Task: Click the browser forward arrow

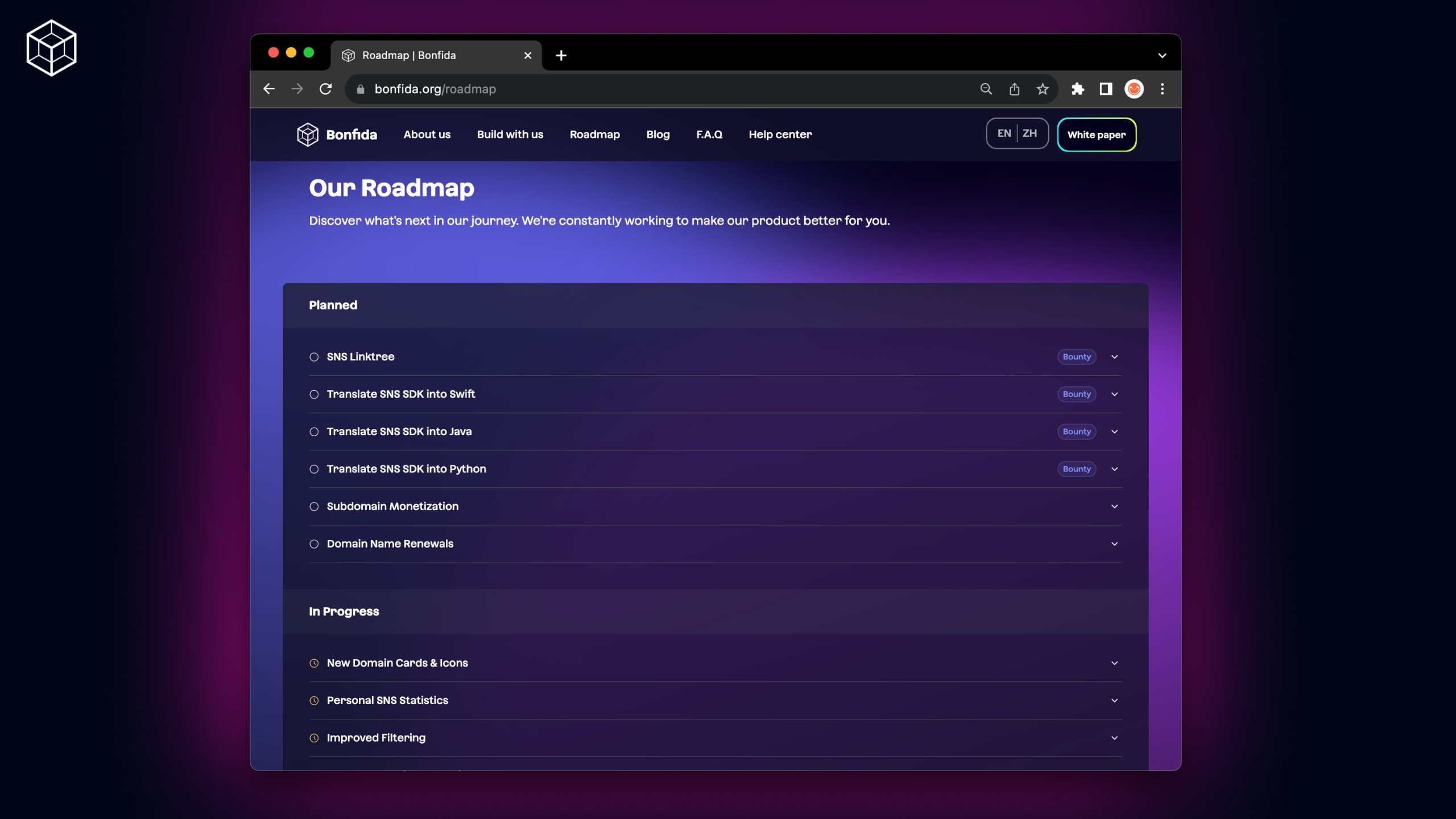Action: tap(297, 89)
